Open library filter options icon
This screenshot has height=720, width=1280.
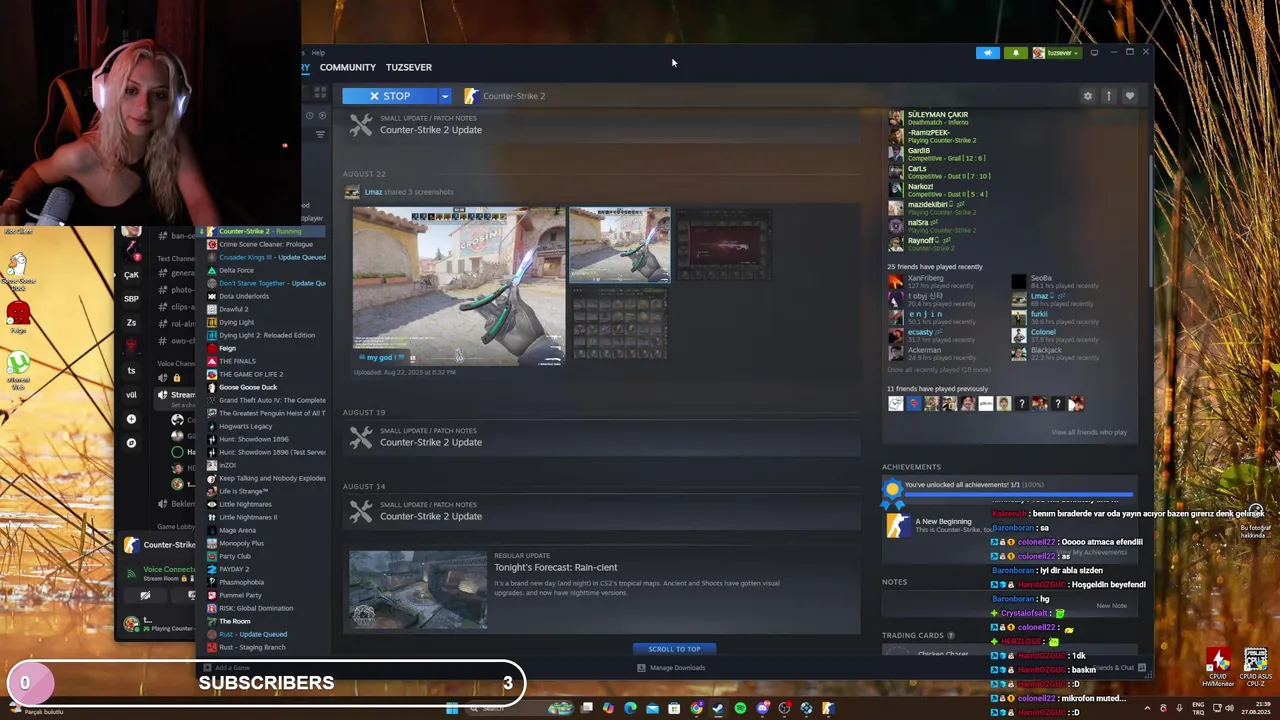point(320,135)
